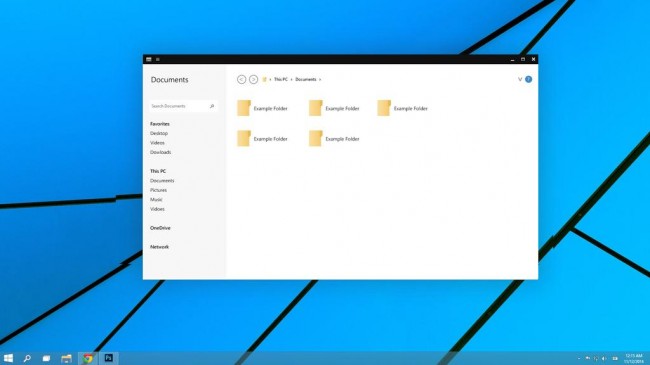650x365 pixels.
Task: Expand the ribbon with the V chevron
Action: 520,79
